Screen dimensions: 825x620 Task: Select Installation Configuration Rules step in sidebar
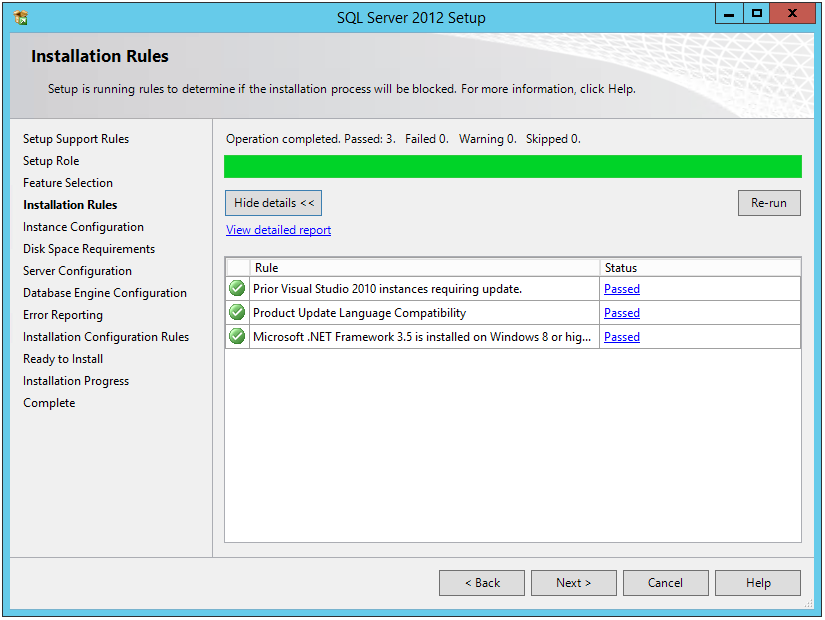coord(106,337)
